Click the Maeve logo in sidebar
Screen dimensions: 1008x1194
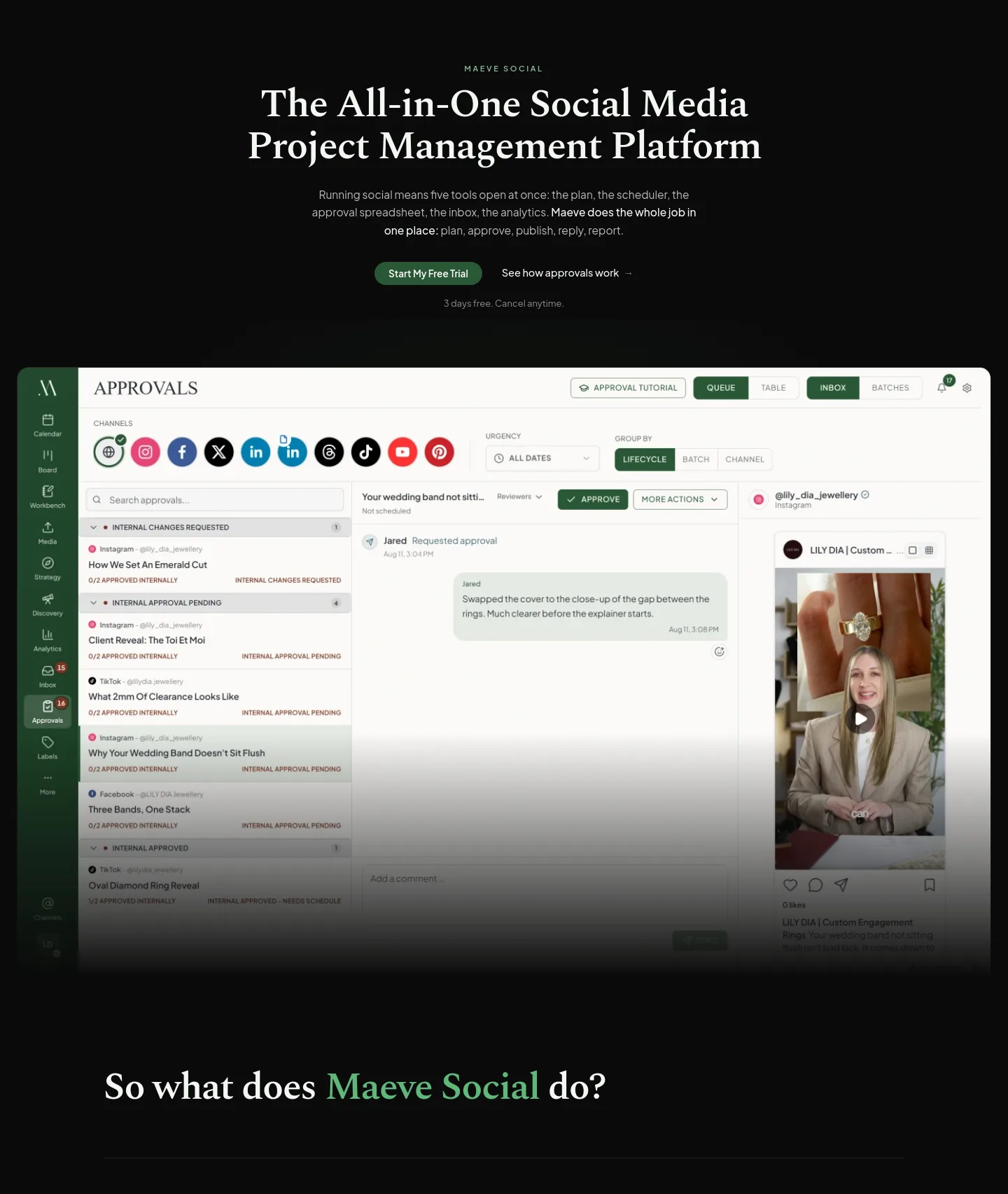point(48,388)
